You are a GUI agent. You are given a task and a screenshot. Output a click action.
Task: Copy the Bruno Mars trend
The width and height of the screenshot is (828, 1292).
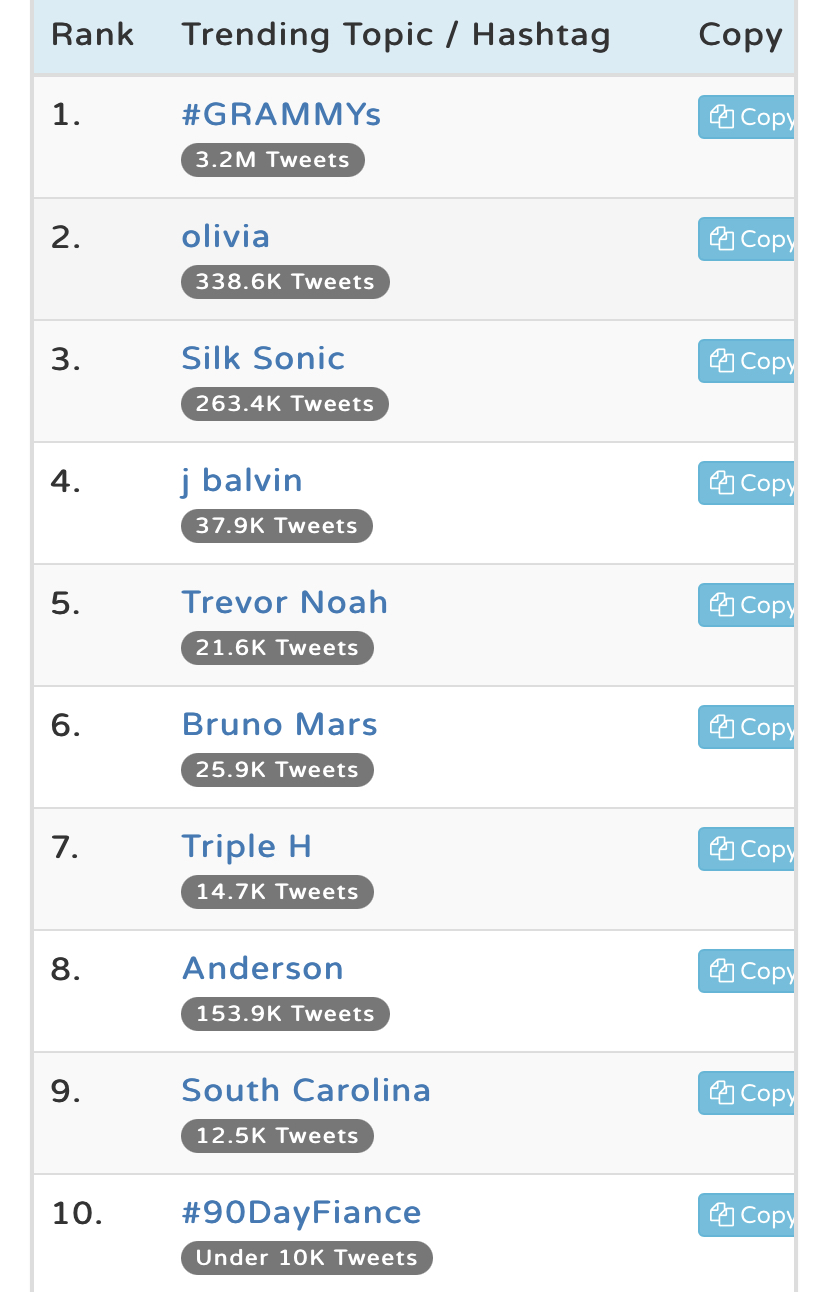pyautogui.click(x=746, y=727)
